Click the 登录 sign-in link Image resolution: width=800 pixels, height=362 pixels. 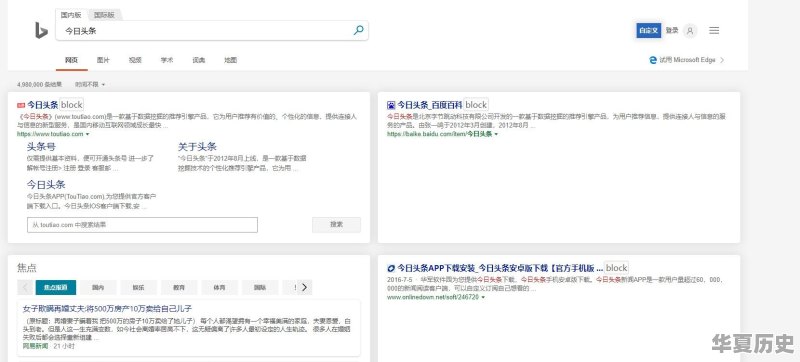(x=672, y=31)
